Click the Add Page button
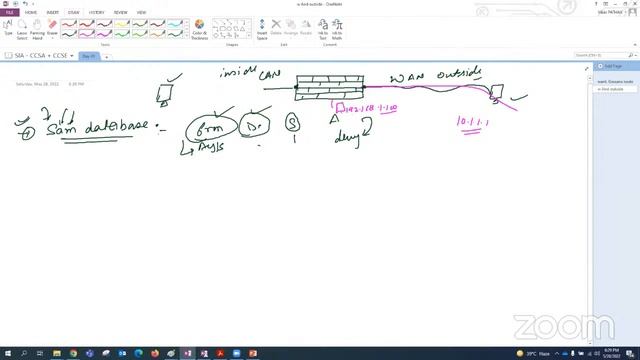This screenshot has height=360, width=640. [610, 66]
